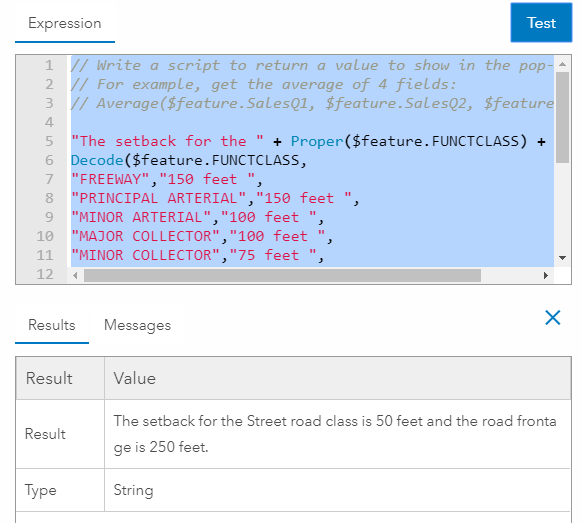
Task: Click the "FREEWAY" string on line 7
Action: (x=110, y=179)
